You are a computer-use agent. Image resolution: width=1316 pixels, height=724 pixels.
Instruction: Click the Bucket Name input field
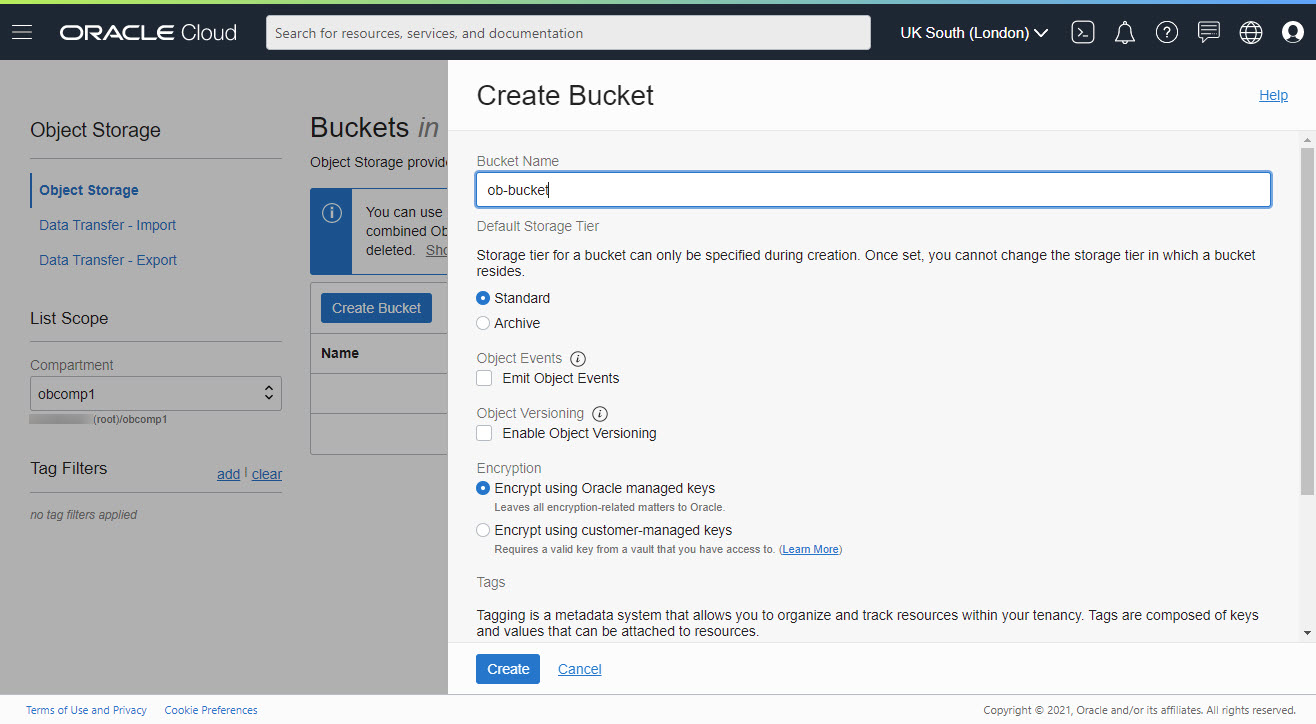pos(873,190)
